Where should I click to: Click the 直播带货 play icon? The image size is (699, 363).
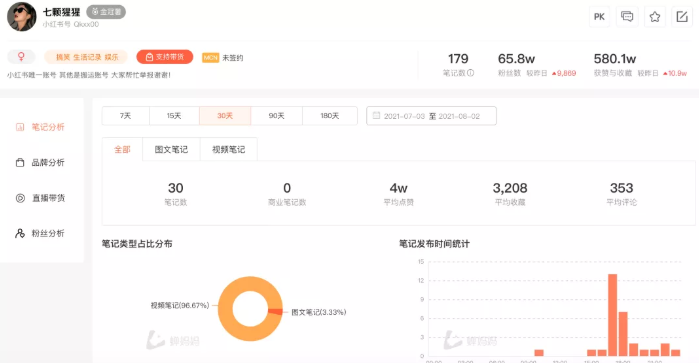(20, 198)
